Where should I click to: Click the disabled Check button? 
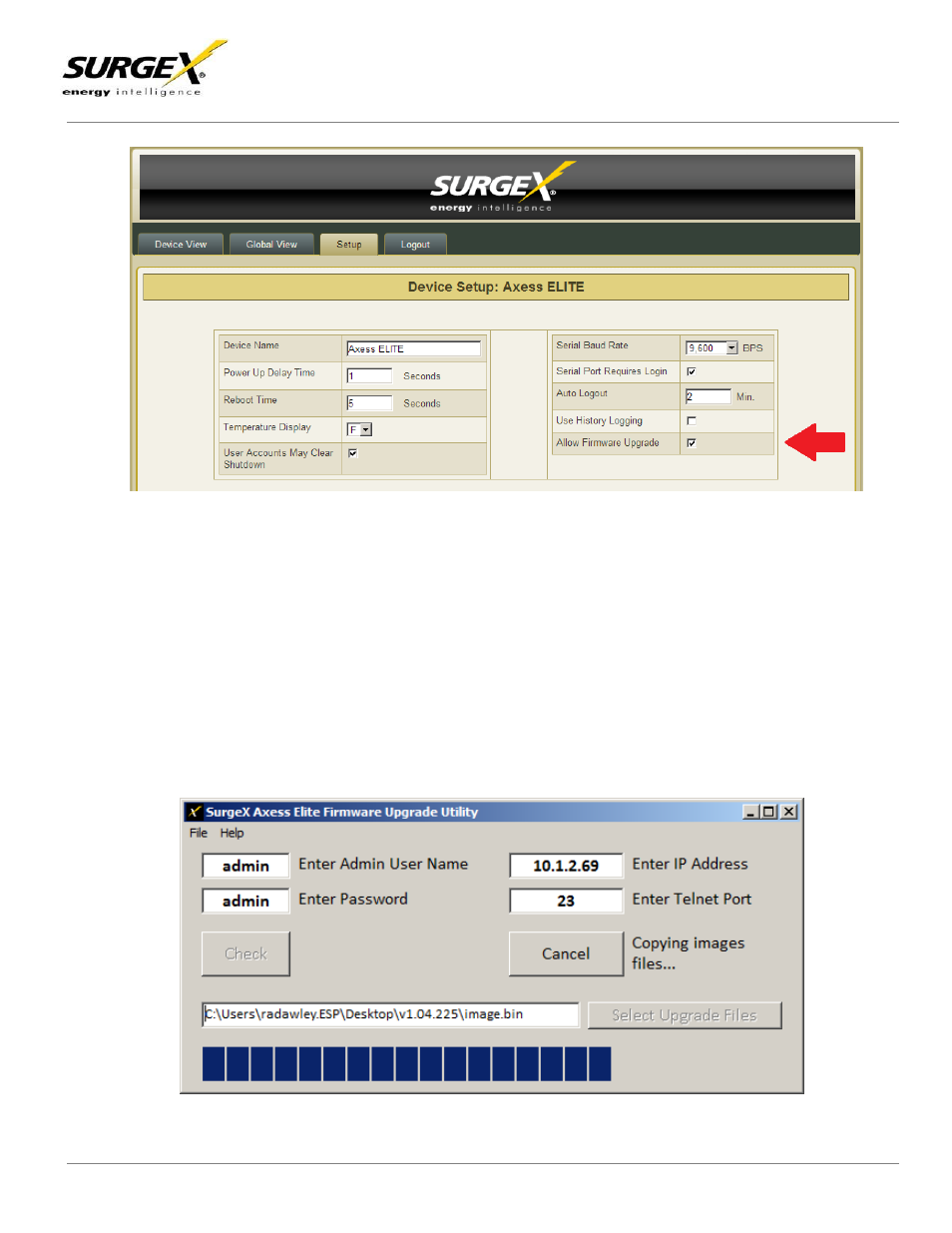pos(245,953)
